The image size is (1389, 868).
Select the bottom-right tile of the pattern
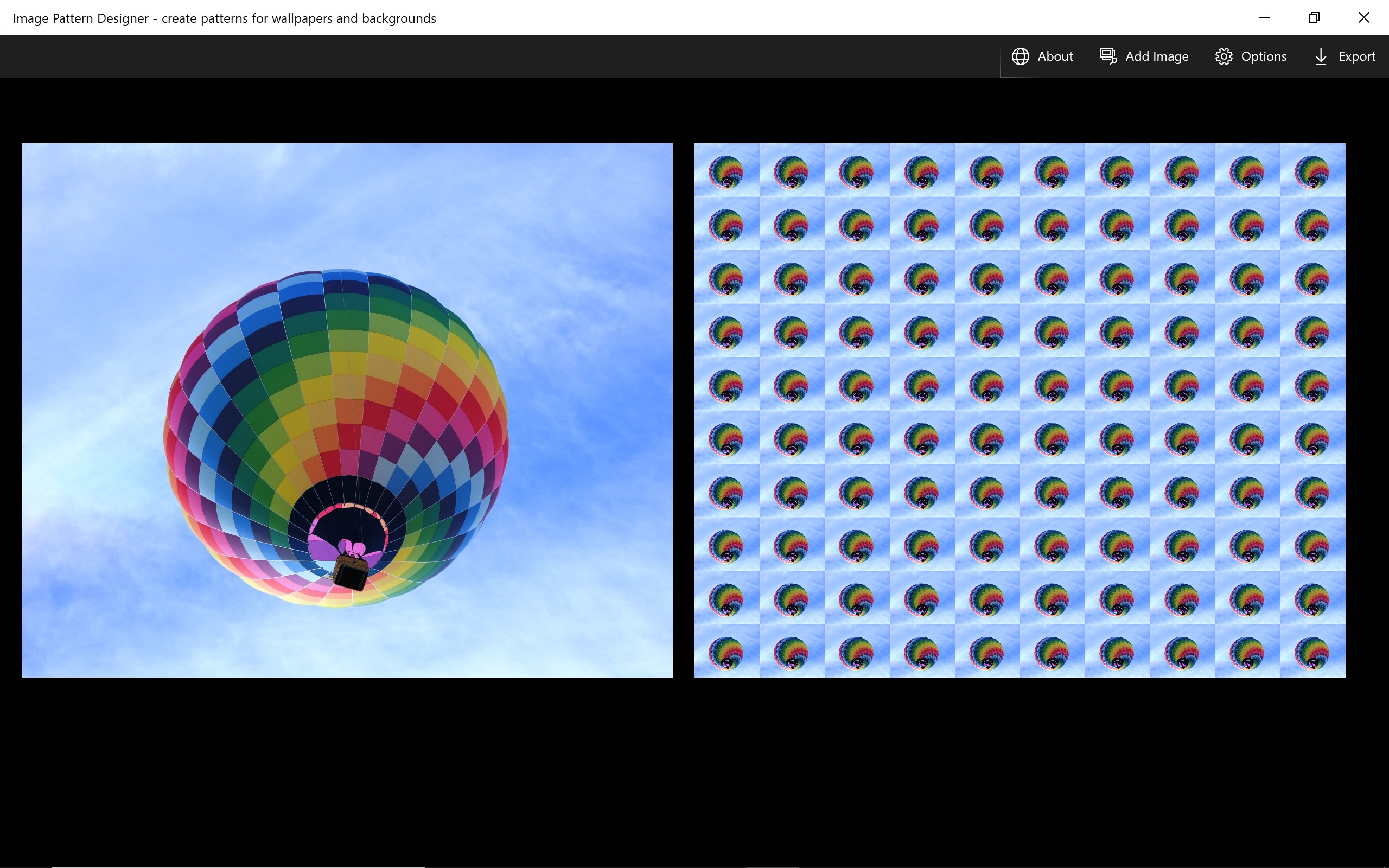[1312, 651]
